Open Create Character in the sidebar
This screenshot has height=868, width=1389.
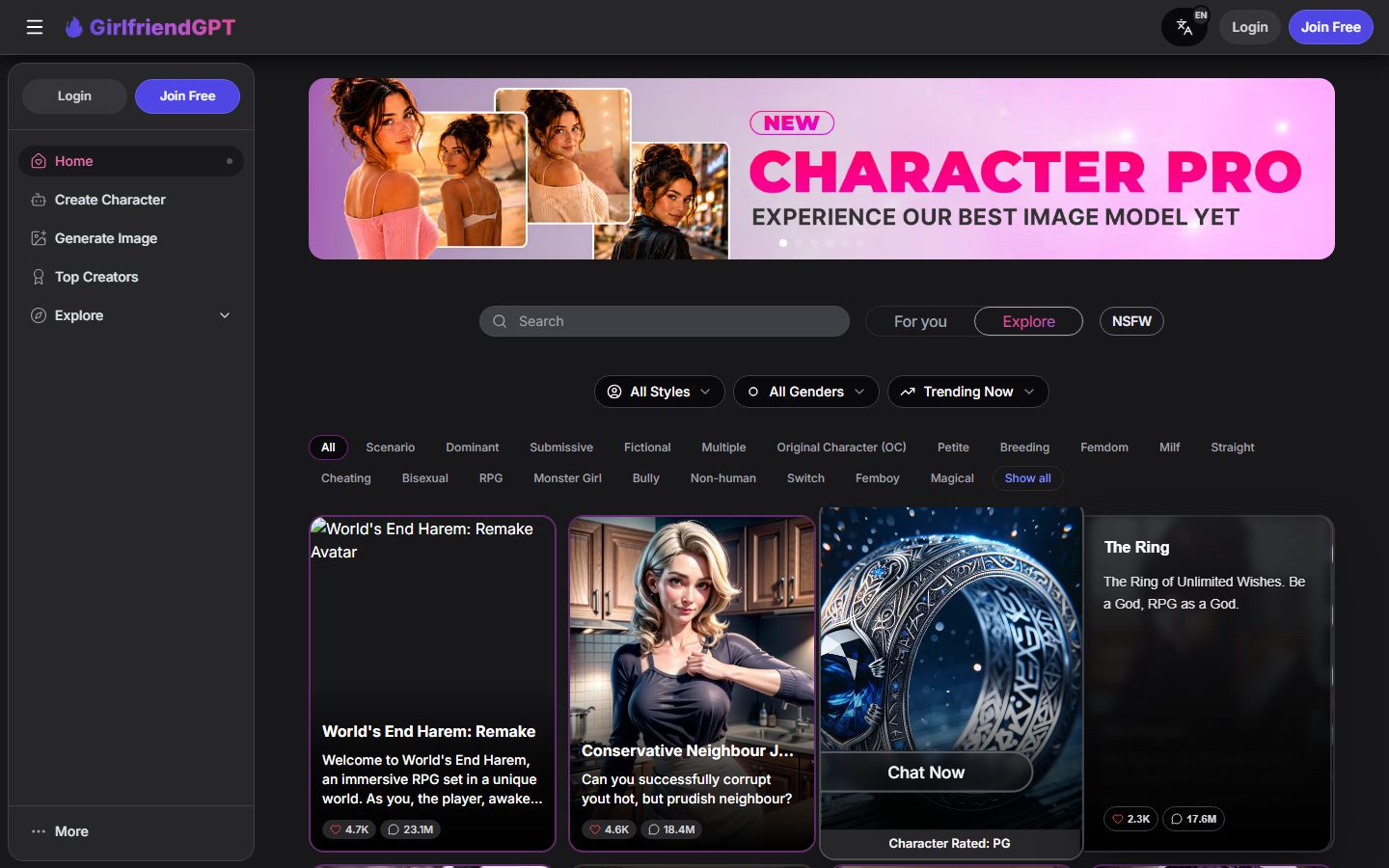click(x=131, y=200)
